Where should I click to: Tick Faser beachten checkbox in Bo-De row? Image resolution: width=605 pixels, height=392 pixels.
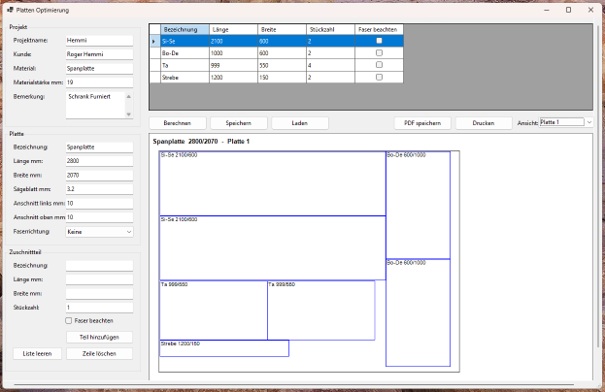tap(379, 53)
